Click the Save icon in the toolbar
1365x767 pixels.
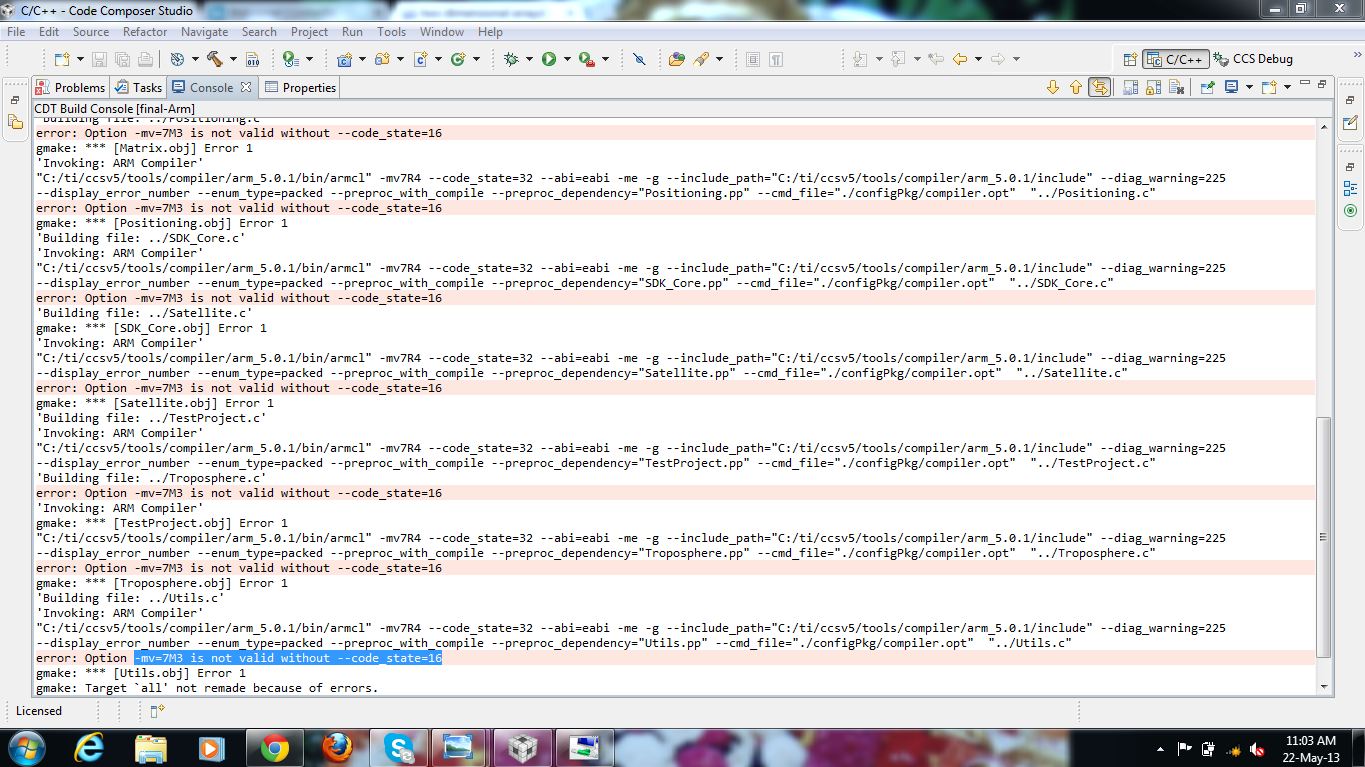pos(99,59)
